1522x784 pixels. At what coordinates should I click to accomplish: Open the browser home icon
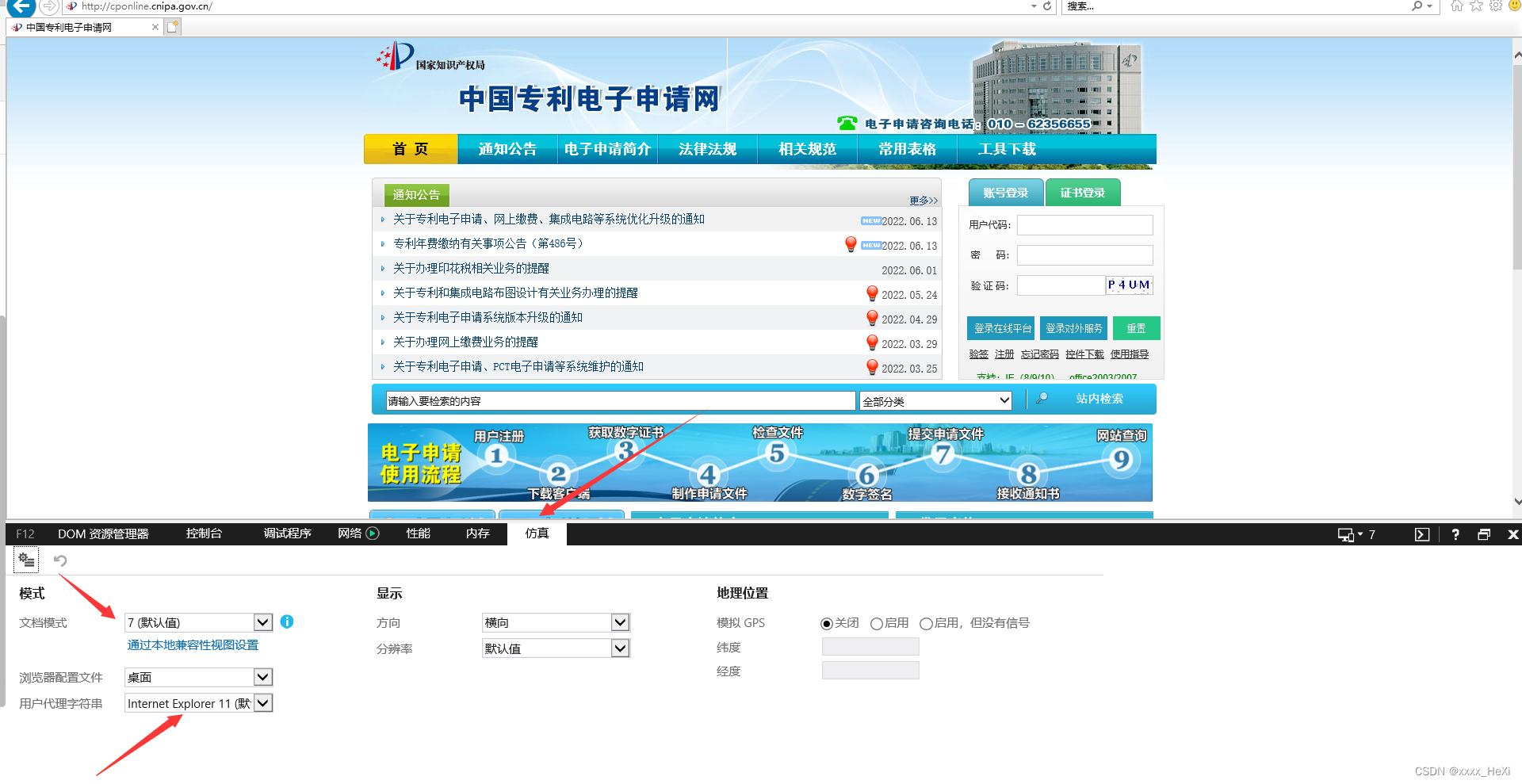[x=1457, y=6]
